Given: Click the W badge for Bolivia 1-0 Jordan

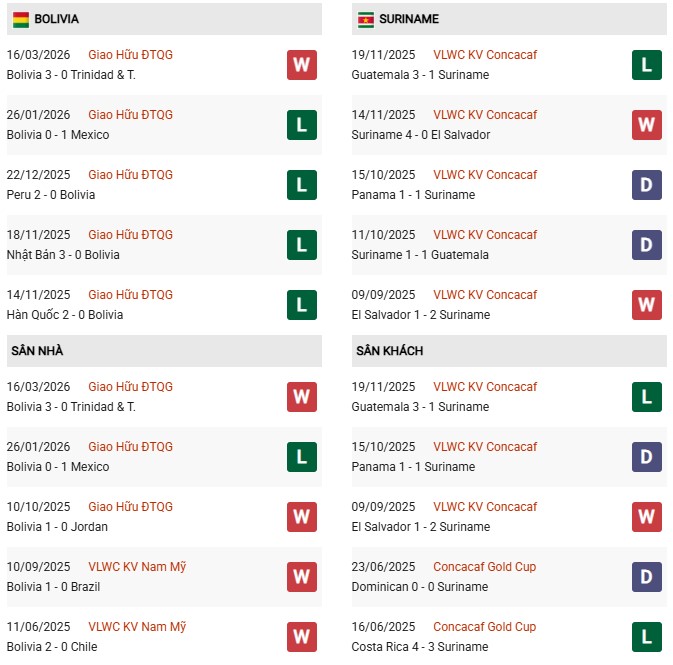Looking at the screenshot, I should click(x=302, y=517).
